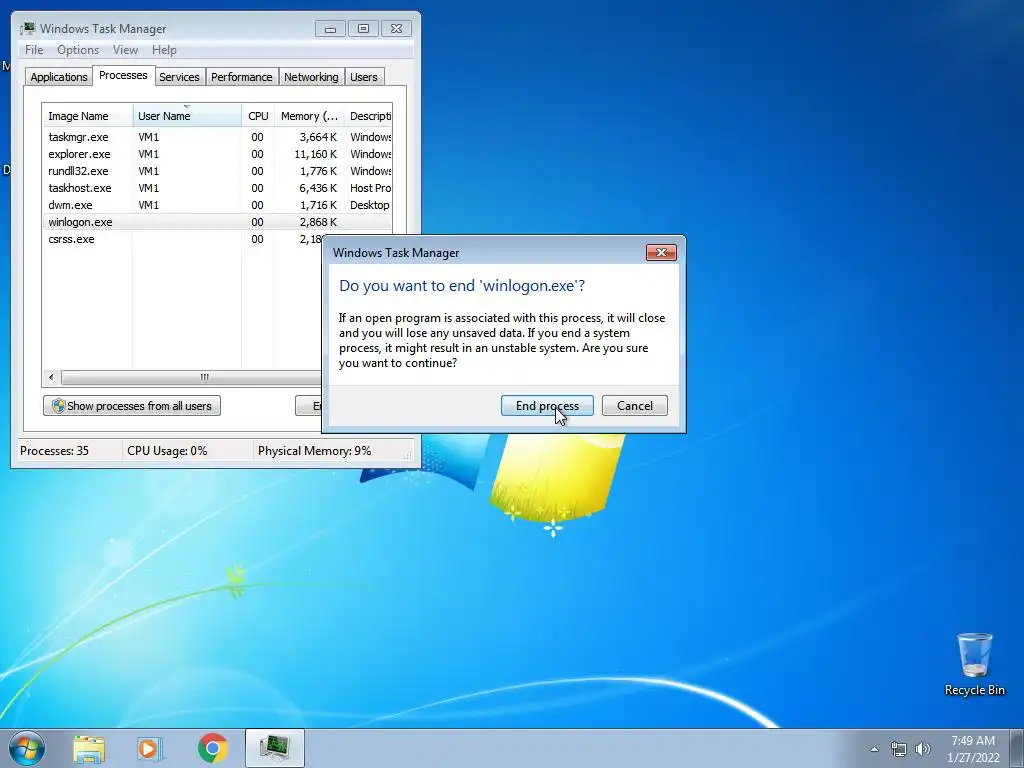The width and height of the screenshot is (1024, 768).
Task: Switch to the Networking tab
Action: click(311, 77)
